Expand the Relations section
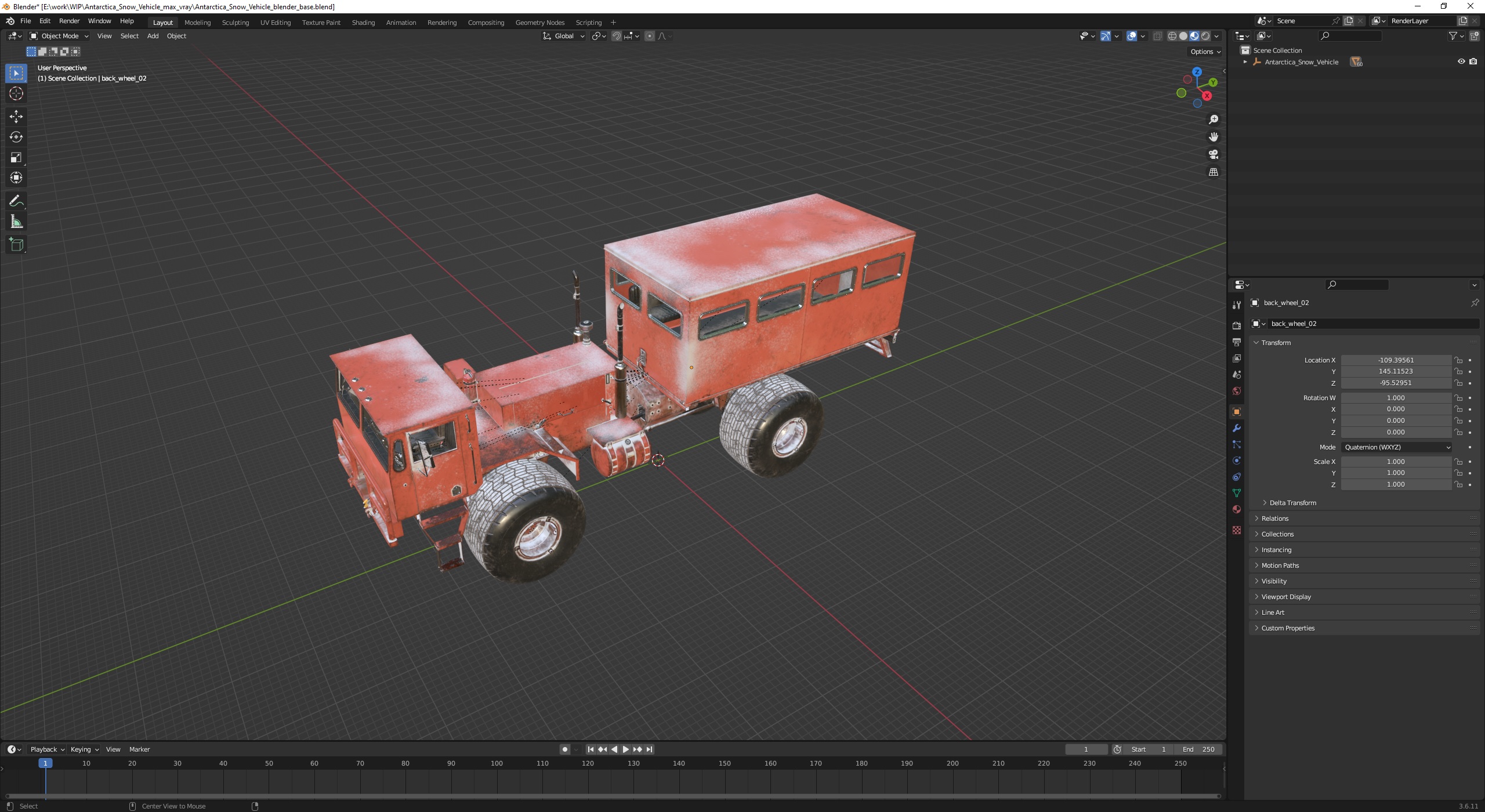 [1275, 518]
